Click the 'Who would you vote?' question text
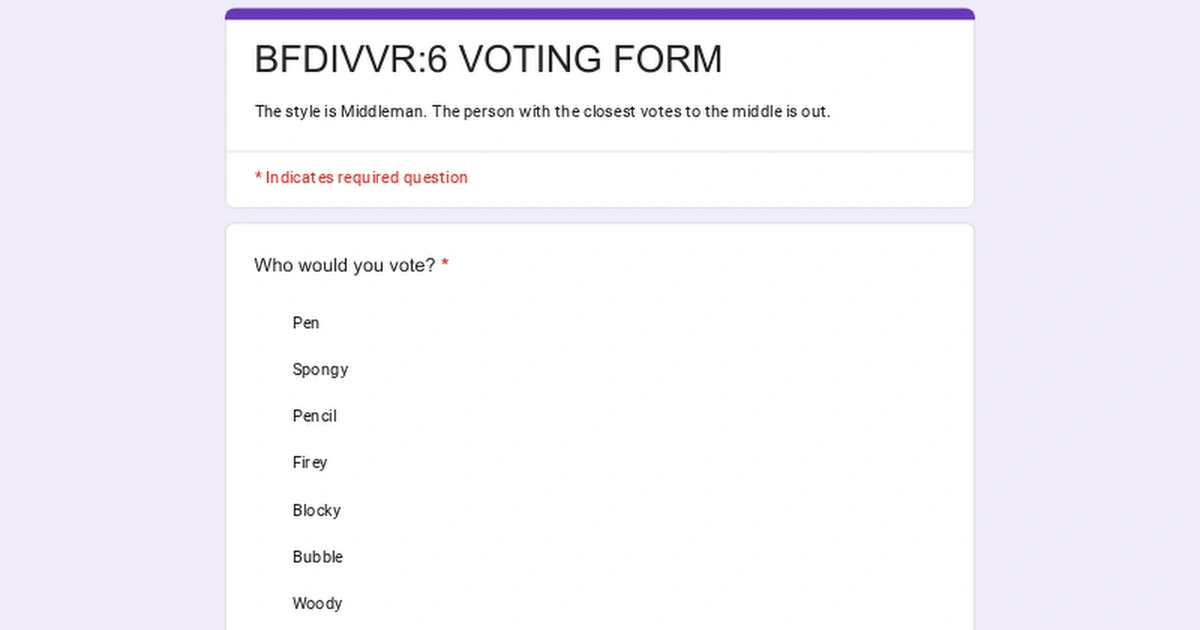The image size is (1200, 630). point(344,266)
